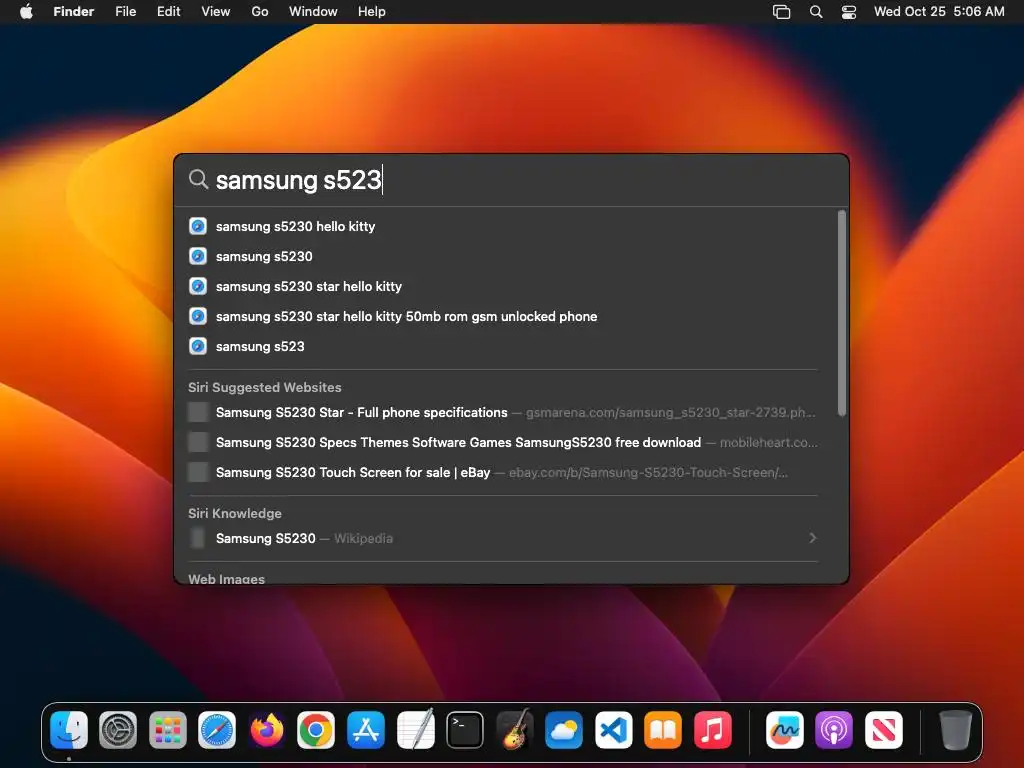Click the mobileheart result's site icon placeholder
Viewport: 1024px width, 768px height.
(198, 442)
